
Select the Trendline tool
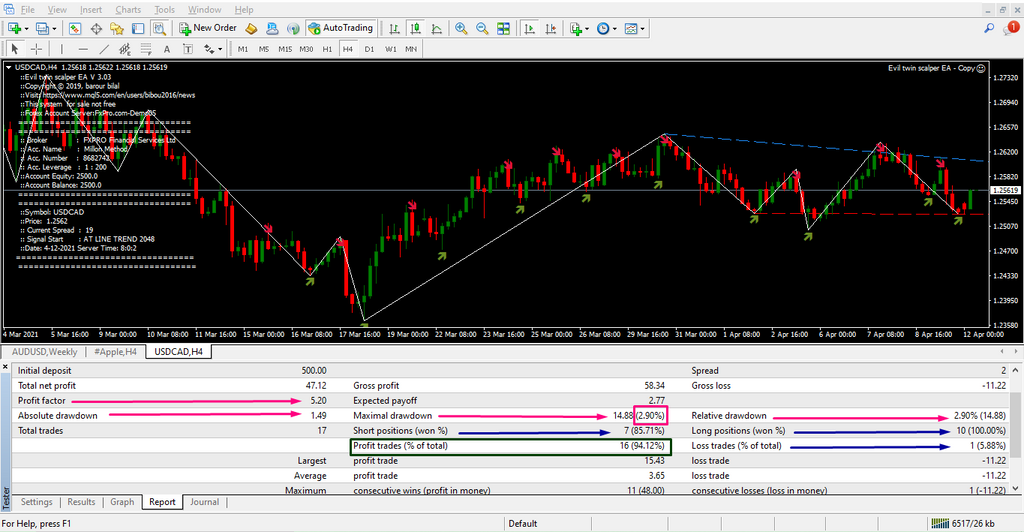click(104, 49)
